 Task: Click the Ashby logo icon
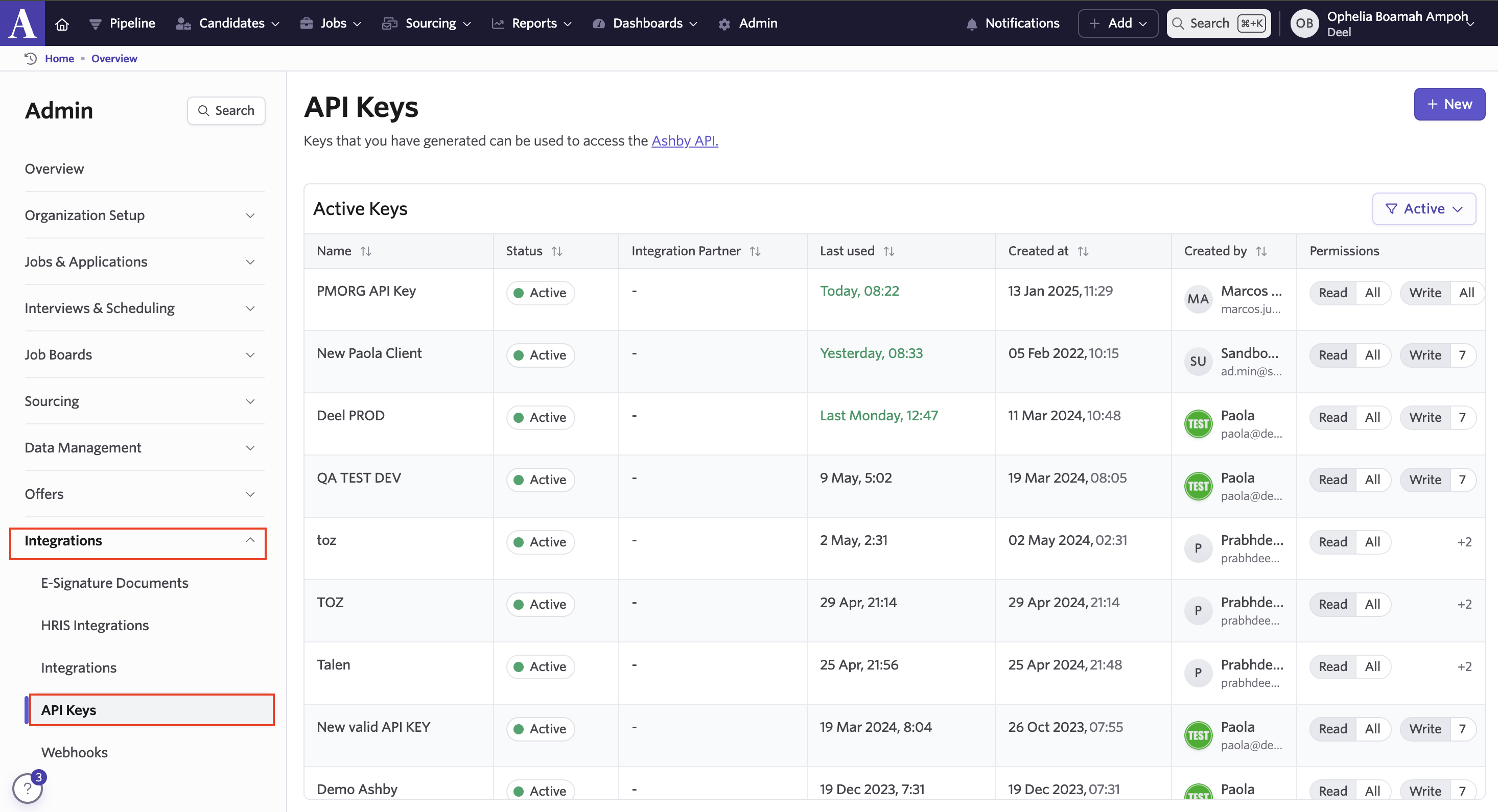[22, 22]
